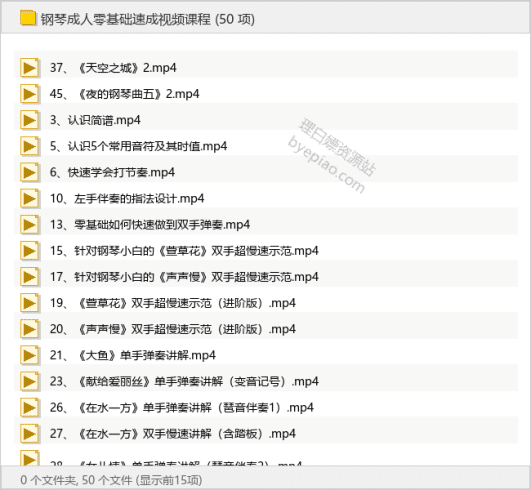Open 21、《大鱼》单手弹奏讲解.mp4
Image resolution: width=531 pixels, height=490 pixels.
coord(133,355)
